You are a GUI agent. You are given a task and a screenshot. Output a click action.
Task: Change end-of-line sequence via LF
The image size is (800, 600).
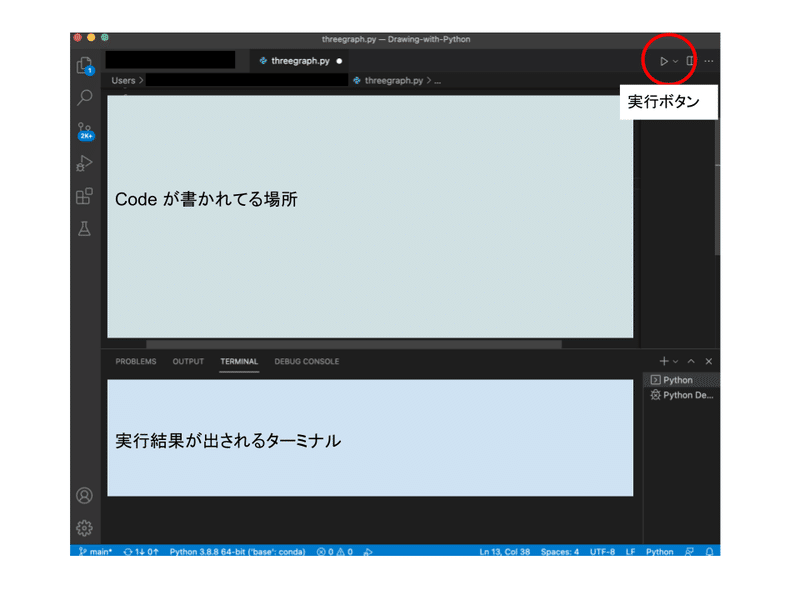tap(630, 552)
